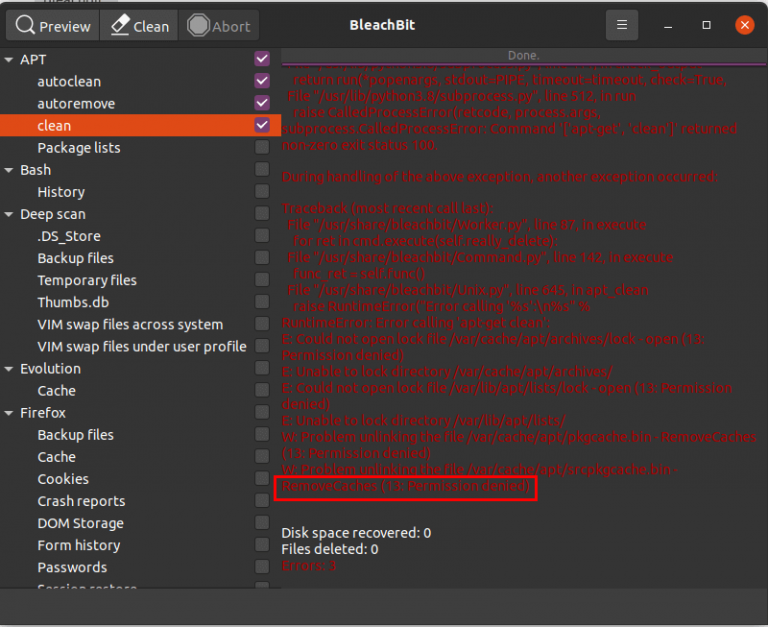The image size is (768, 627).
Task: Click the 'Disk space recovered: 0' text
Action: (356, 533)
